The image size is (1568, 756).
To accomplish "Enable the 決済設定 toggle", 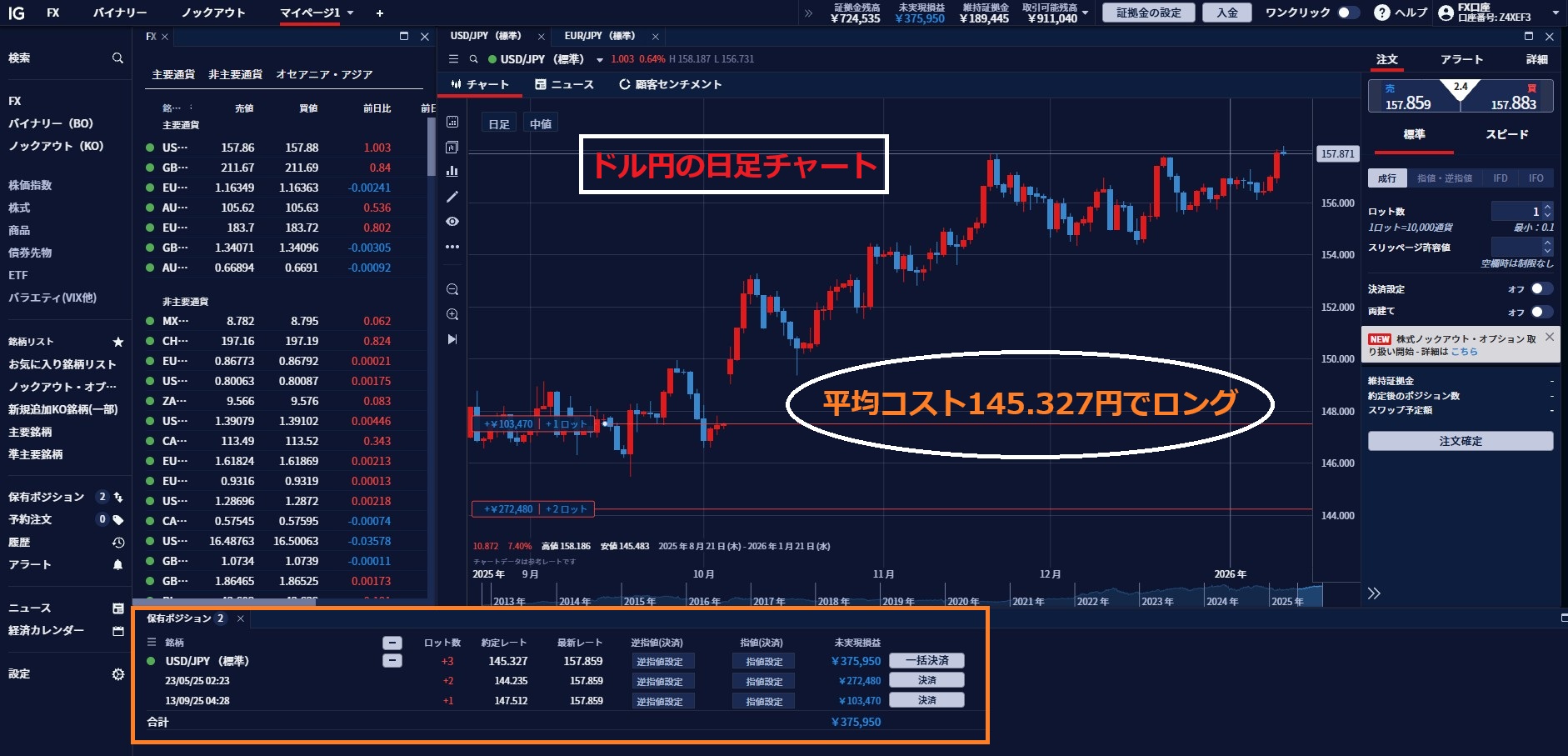I will click(1541, 288).
